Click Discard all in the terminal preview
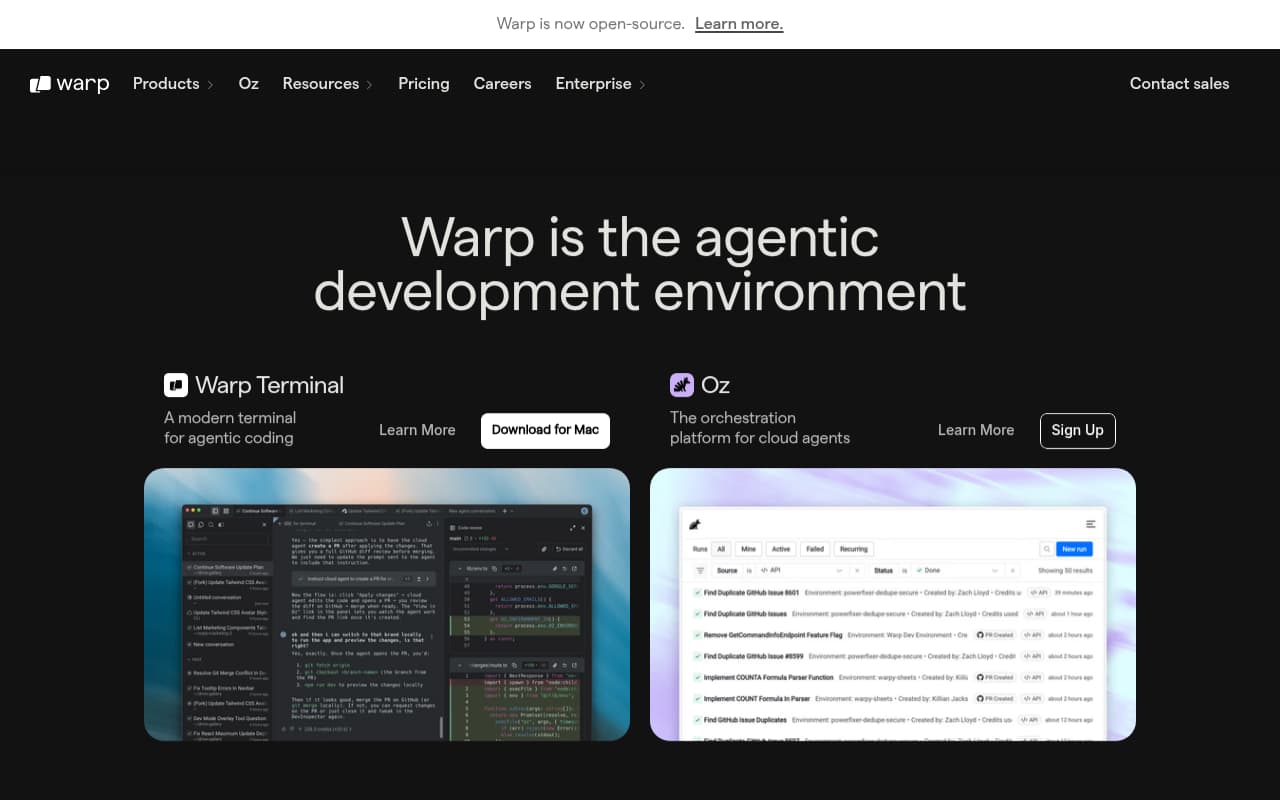Viewport: 1280px width, 800px height. (x=569, y=549)
